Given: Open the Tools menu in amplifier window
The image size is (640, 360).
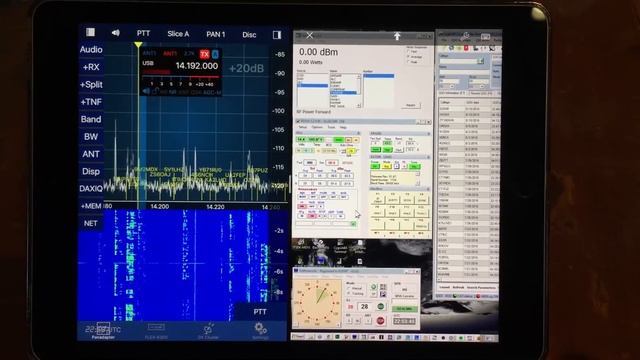Looking at the screenshot, I should click(x=331, y=127).
